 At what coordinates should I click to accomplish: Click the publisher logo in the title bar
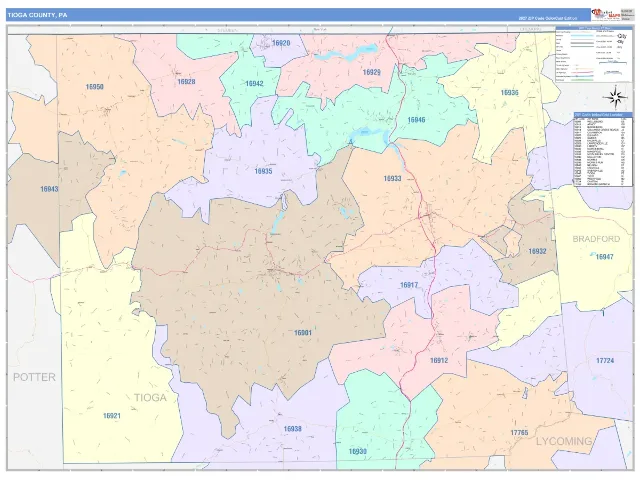point(606,15)
